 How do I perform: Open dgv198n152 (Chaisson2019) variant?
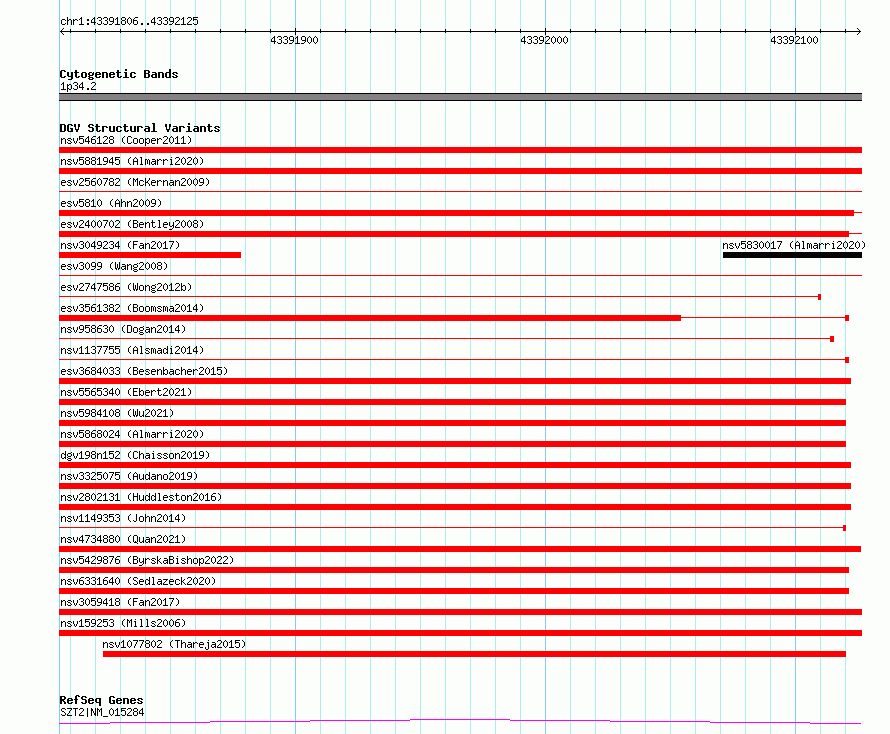(x=135, y=455)
